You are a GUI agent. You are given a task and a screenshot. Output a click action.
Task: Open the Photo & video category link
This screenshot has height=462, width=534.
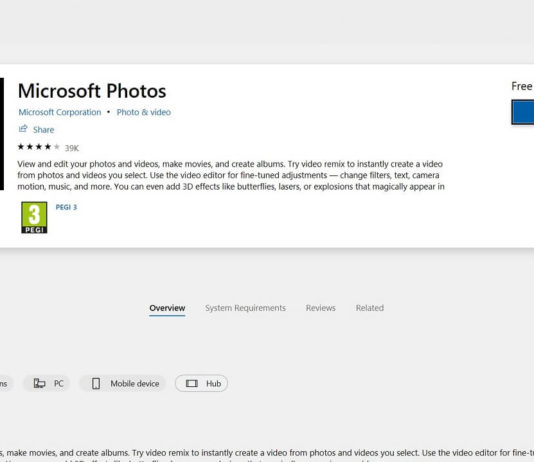tap(144, 112)
